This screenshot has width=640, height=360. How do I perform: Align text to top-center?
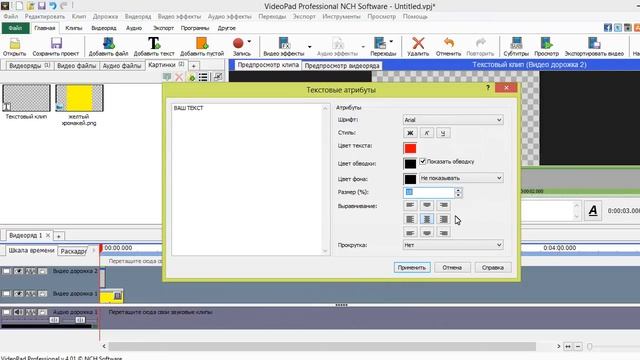(427, 205)
